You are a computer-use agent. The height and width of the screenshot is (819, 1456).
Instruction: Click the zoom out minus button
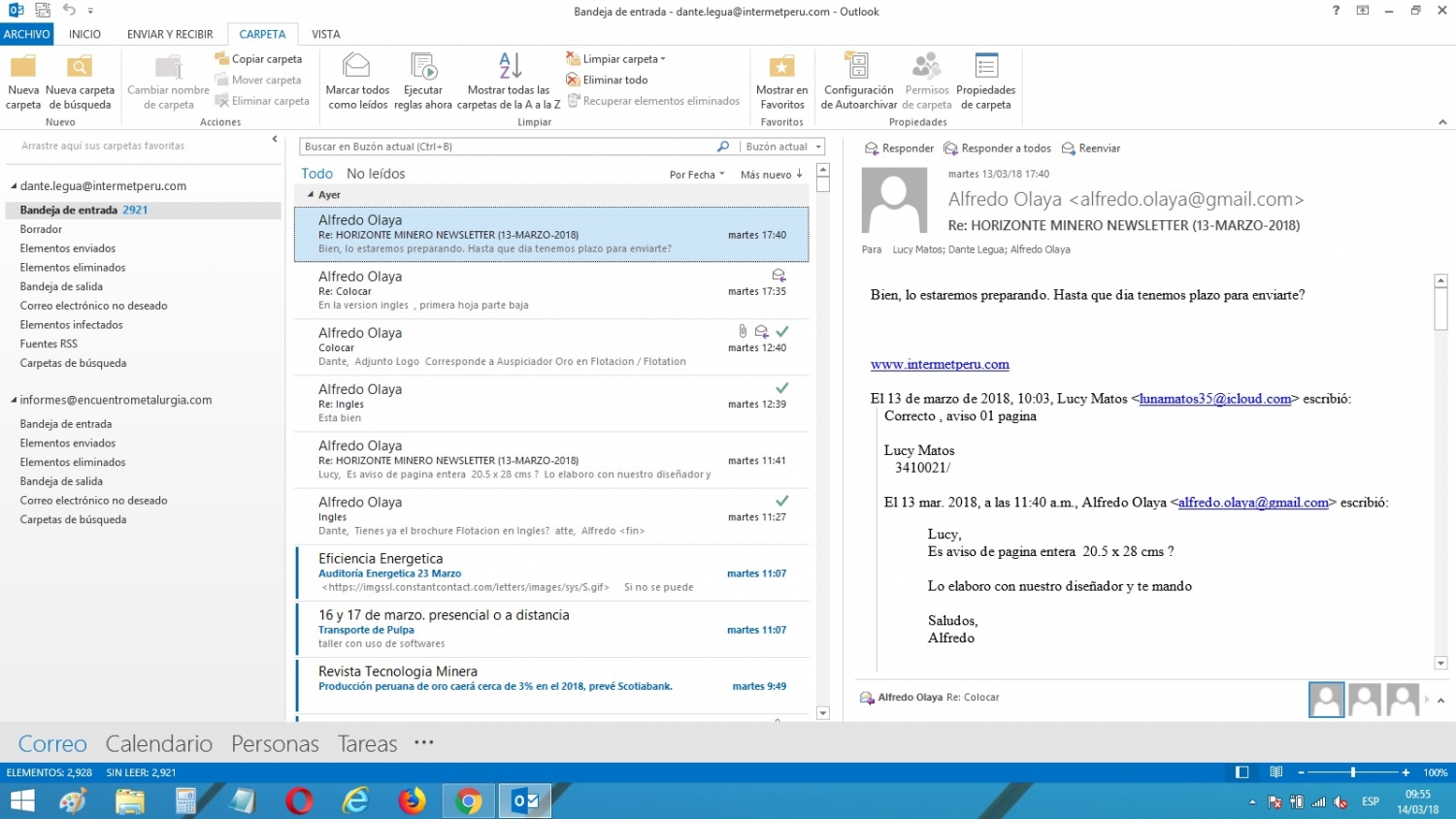pyautogui.click(x=1301, y=772)
